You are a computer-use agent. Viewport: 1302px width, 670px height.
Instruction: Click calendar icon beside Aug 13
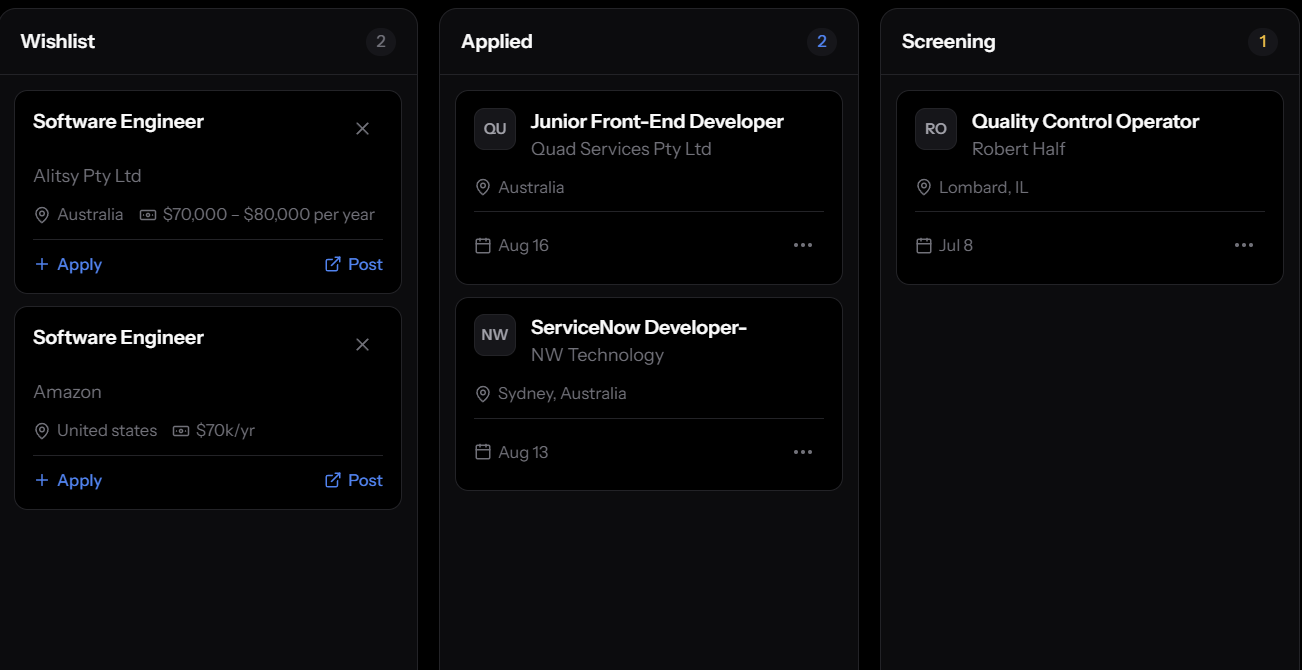pos(483,452)
